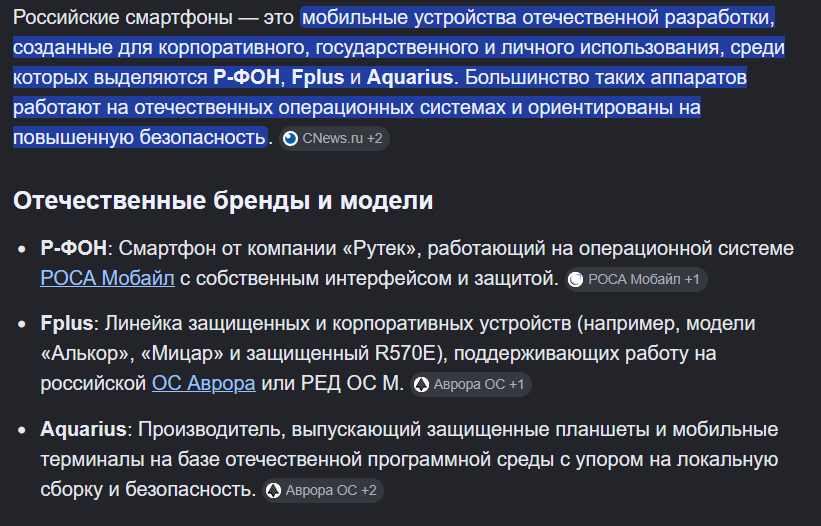Open the Аврора ОС +1 citation chip
Image resolution: width=821 pixels, height=526 pixels.
tap(471, 385)
